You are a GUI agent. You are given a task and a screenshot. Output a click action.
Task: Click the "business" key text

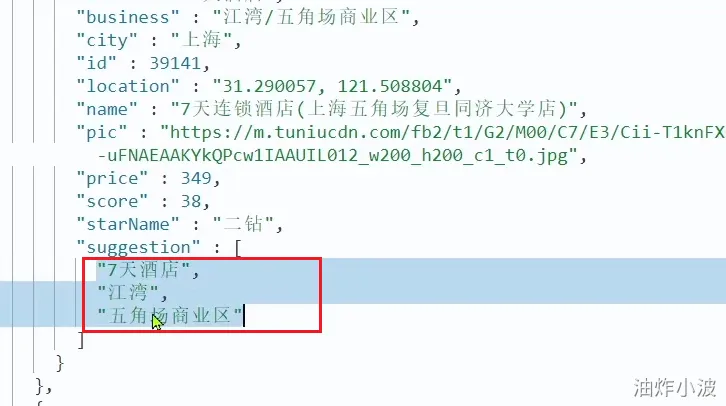click(128, 18)
